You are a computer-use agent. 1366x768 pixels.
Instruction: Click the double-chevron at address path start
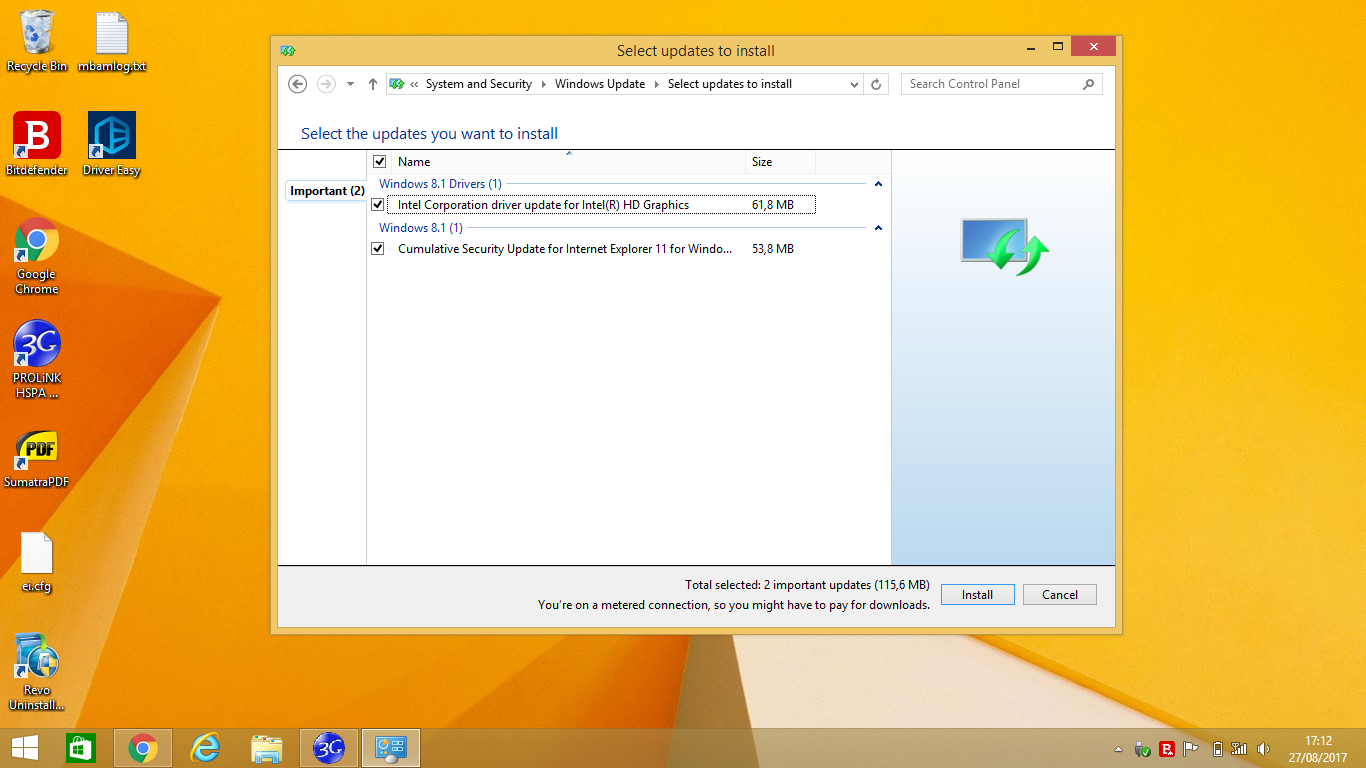point(414,84)
